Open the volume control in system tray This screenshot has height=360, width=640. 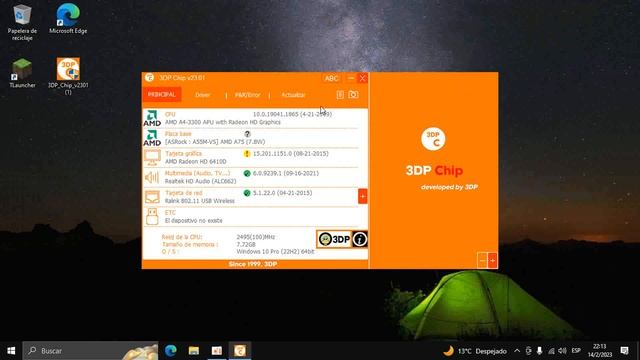(x=562, y=351)
